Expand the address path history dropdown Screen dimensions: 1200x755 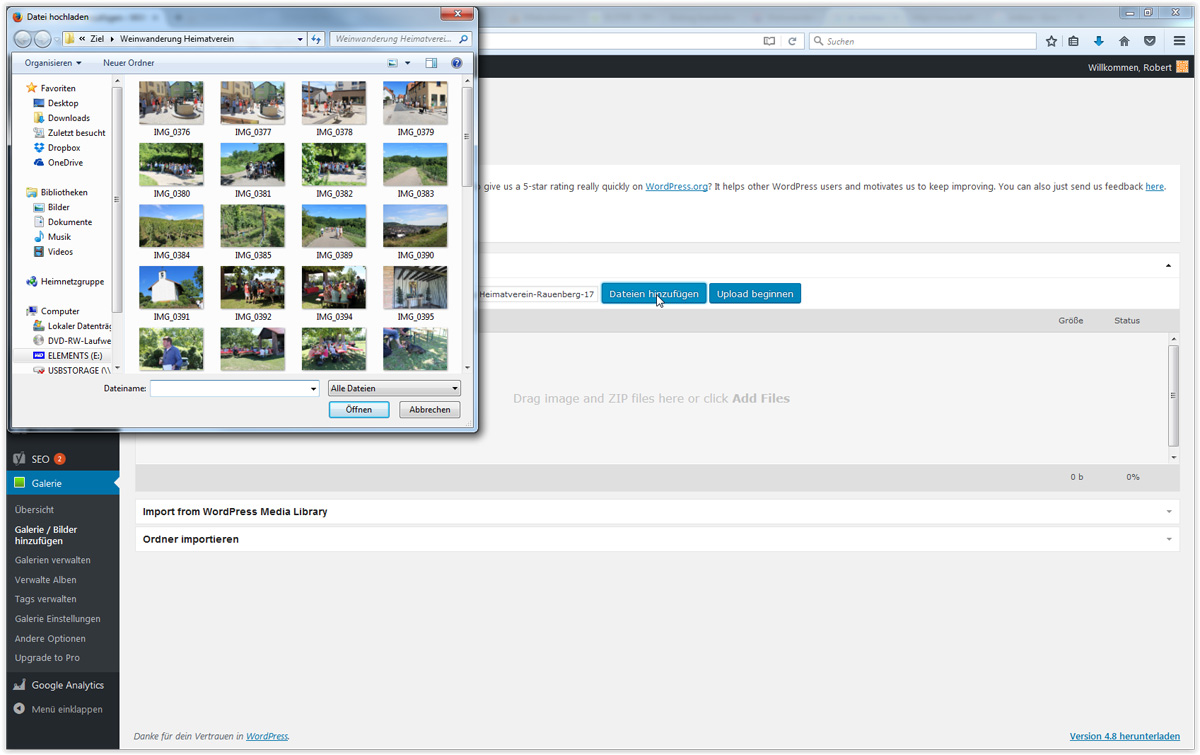[x=300, y=39]
